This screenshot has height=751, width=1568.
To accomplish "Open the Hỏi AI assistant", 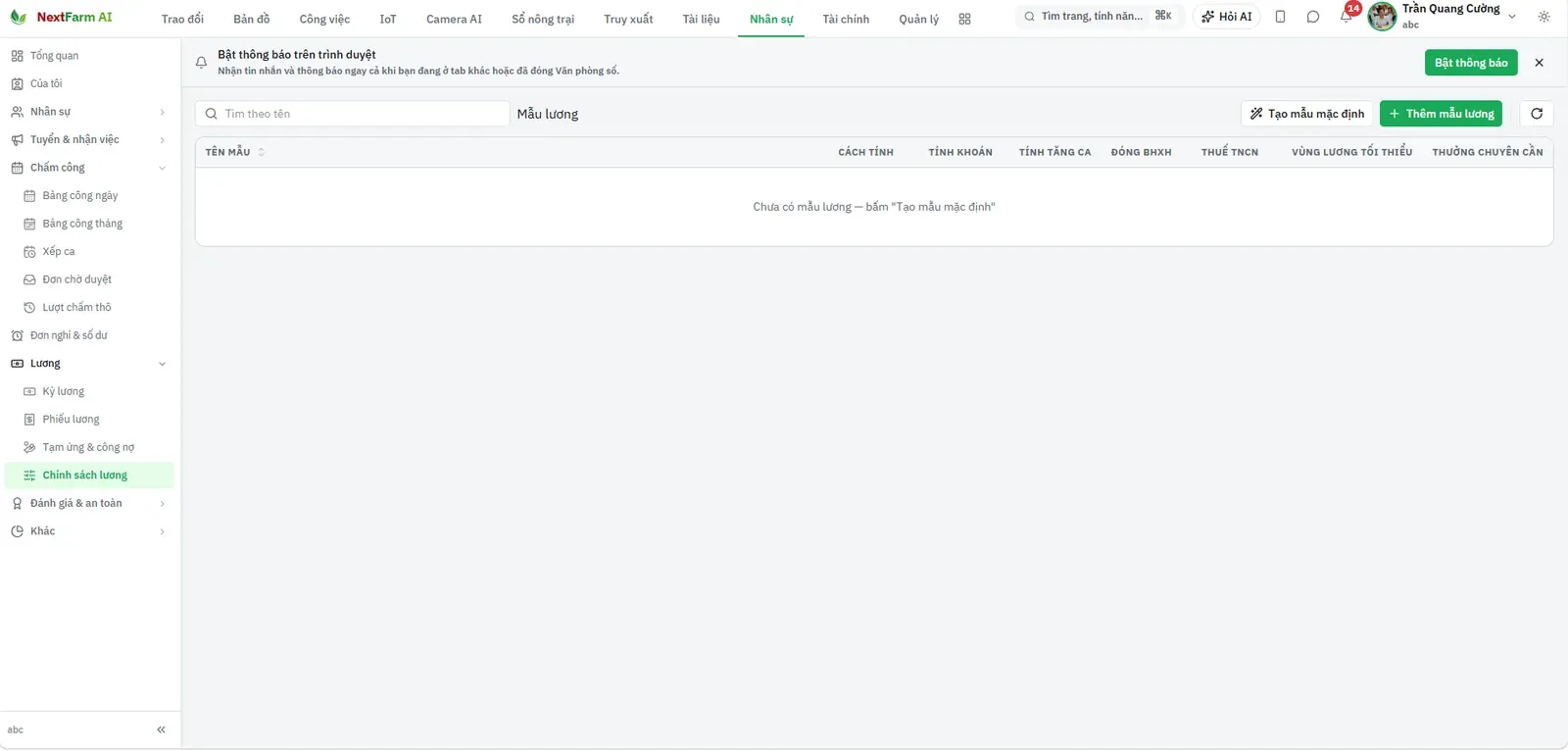I will 1227,17.
